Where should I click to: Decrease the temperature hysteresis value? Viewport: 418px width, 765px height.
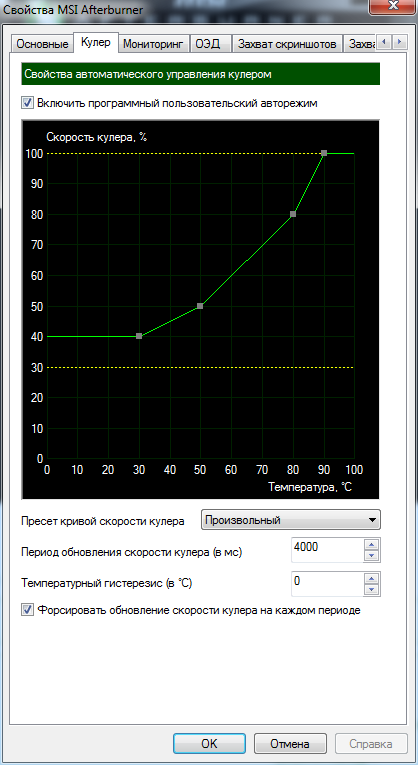coord(372,589)
